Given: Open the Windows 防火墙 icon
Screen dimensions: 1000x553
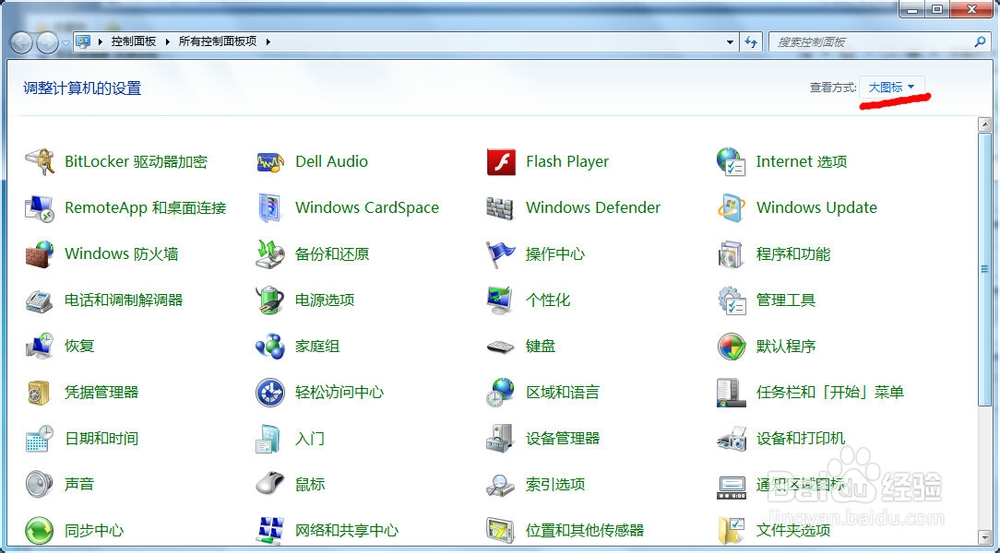Looking at the screenshot, I should click(40, 254).
